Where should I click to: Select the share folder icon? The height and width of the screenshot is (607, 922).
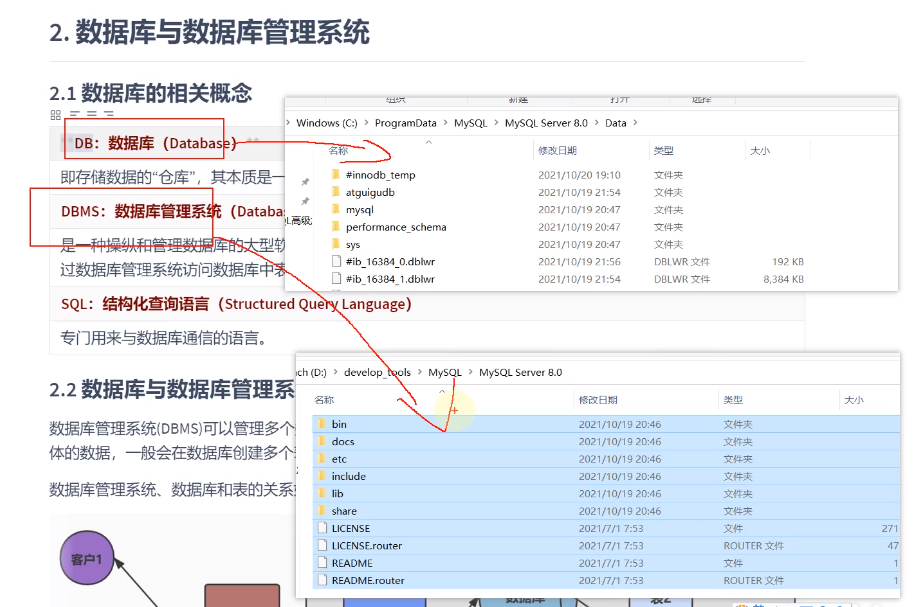tap(322, 511)
